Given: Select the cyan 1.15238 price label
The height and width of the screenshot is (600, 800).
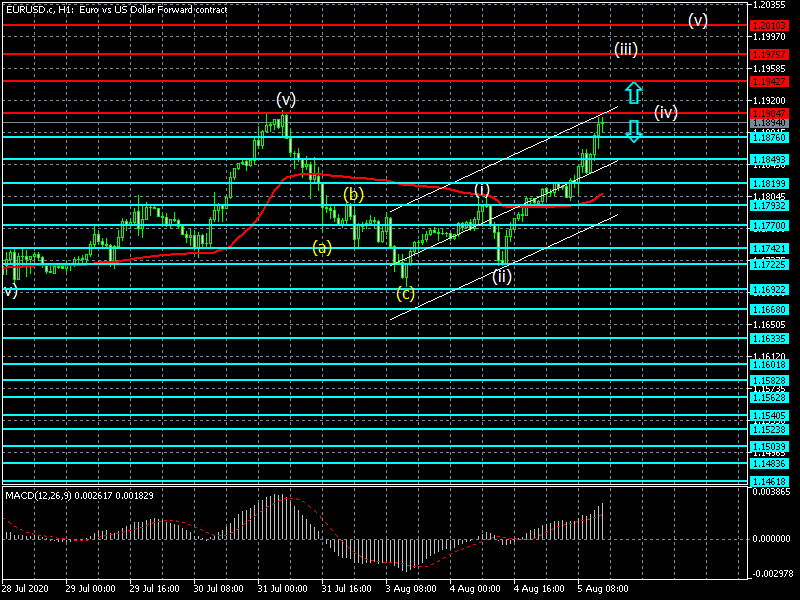Looking at the screenshot, I should 769,430.
